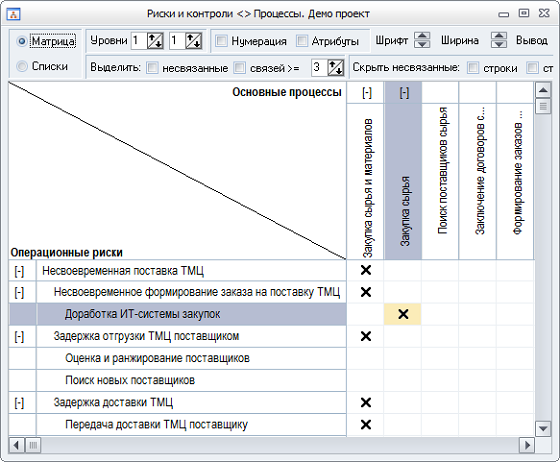Click the horizontal scrollbar thumb
Image resolution: width=560 pixels, height=462 pixels.
point(33,445)
